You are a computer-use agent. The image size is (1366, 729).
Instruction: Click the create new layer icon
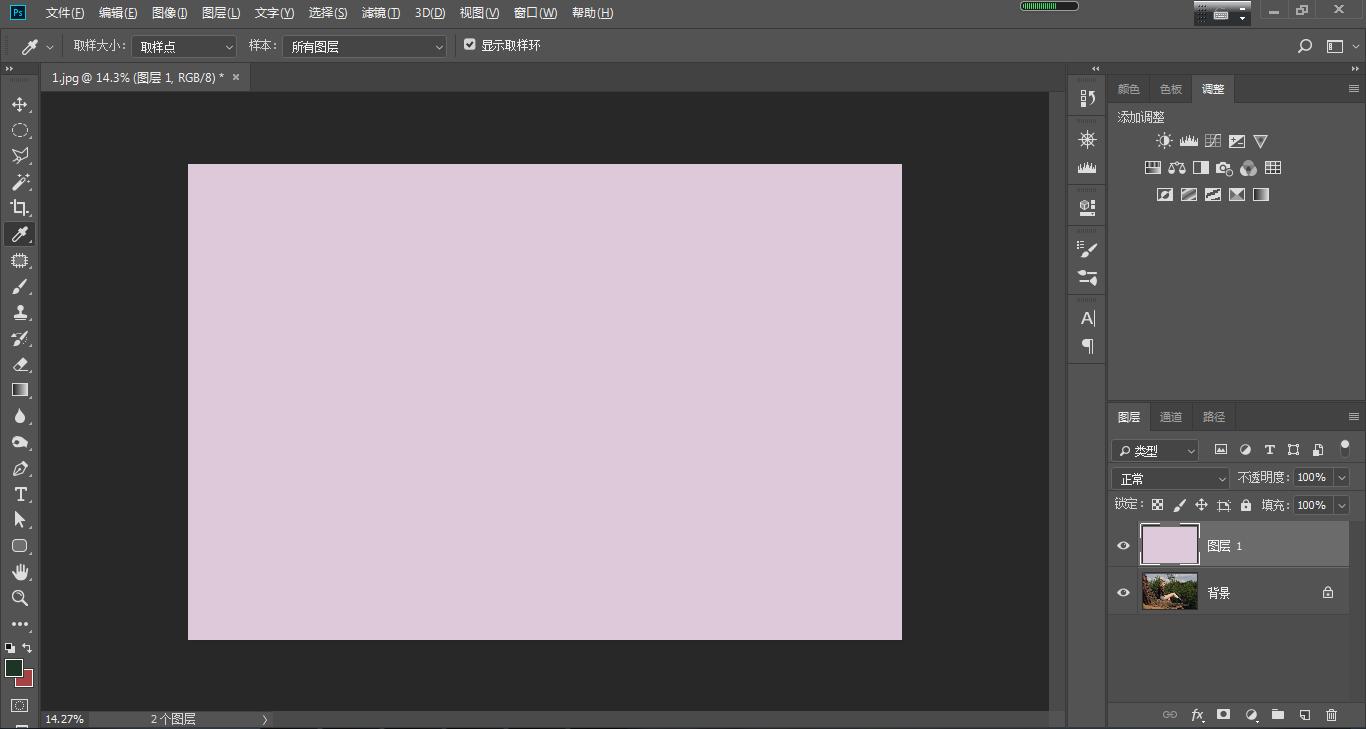[1304, 715]
